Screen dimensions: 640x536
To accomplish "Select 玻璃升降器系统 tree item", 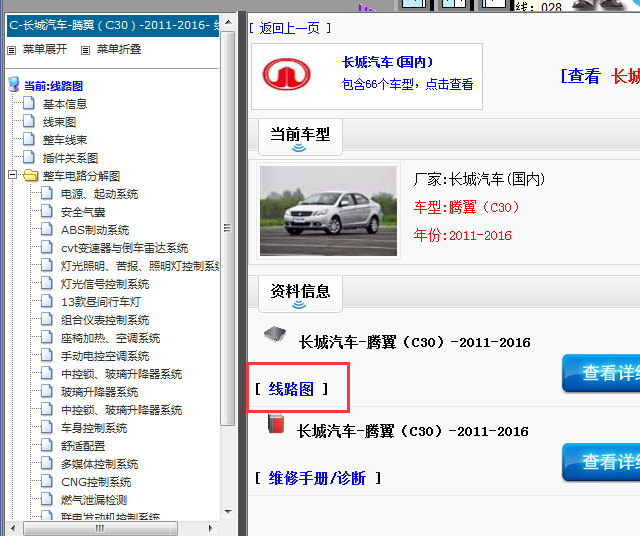I will tap(100, 391).
